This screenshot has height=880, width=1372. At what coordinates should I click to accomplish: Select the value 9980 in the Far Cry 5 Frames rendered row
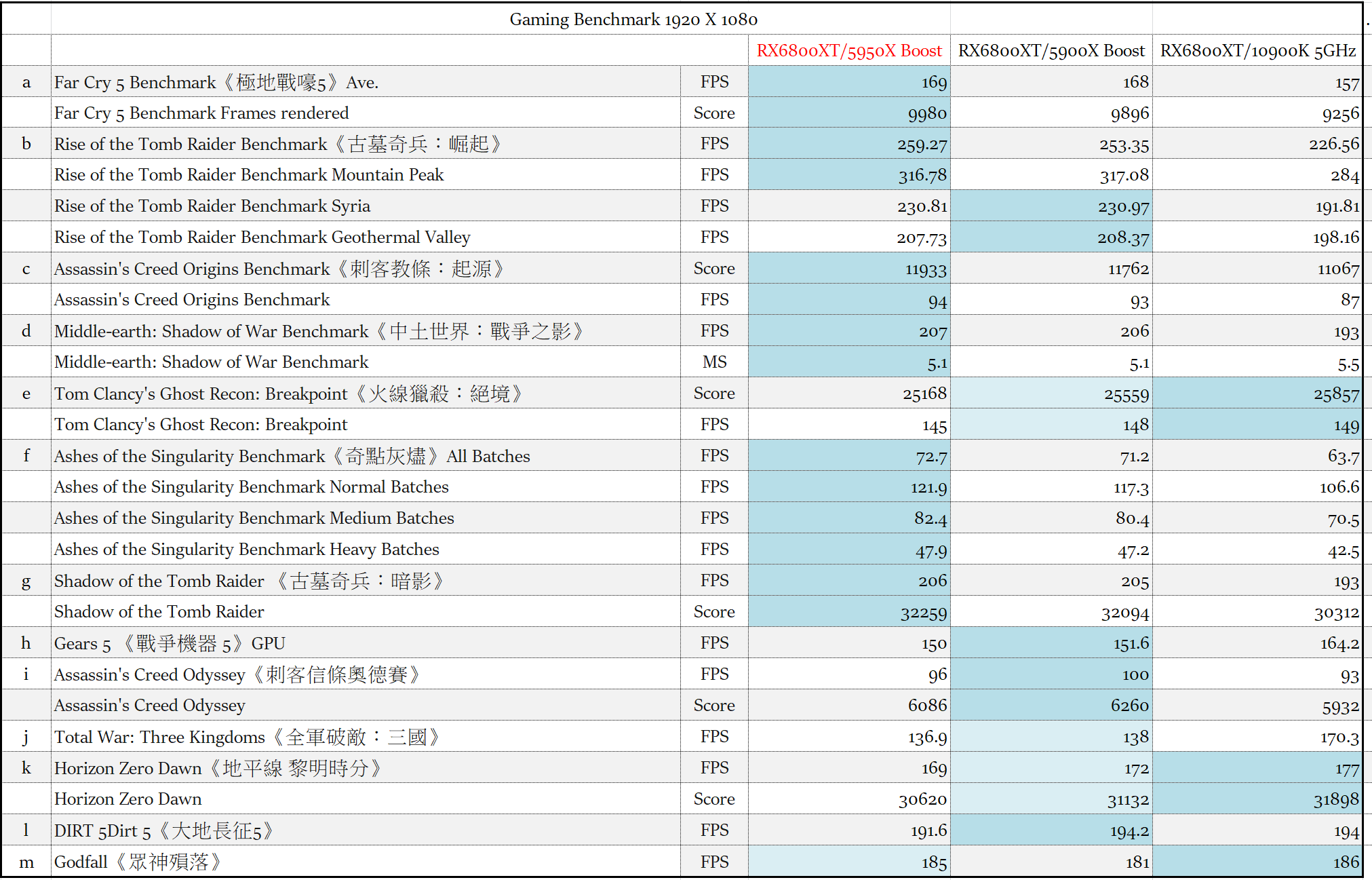(927, 113)
